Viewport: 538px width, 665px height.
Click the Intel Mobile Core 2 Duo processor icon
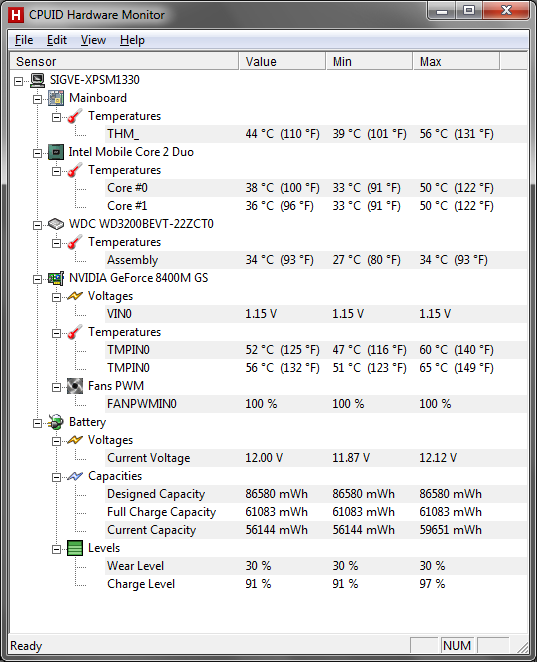(56, 152)
